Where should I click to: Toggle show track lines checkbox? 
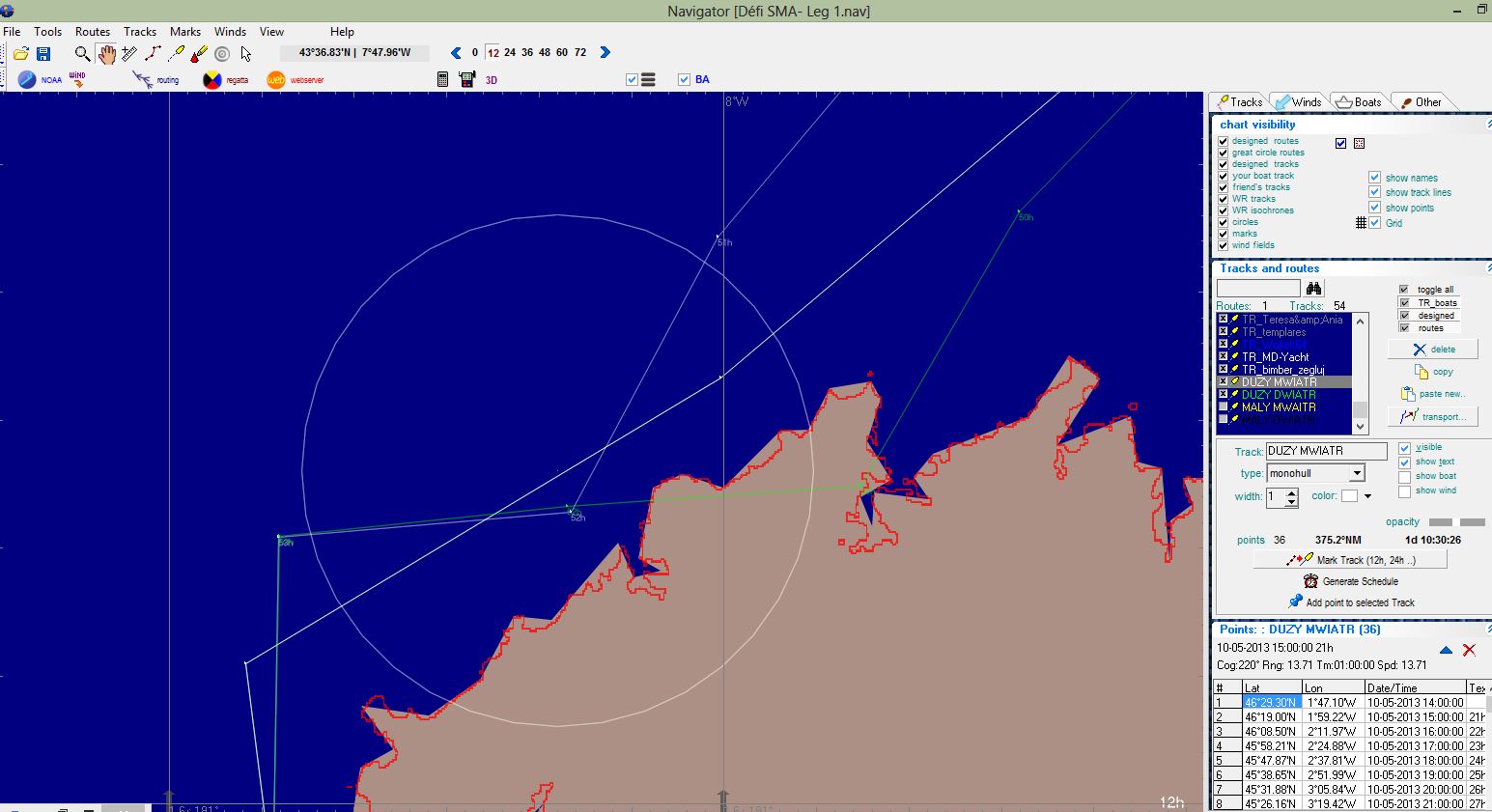(1375, 192)
